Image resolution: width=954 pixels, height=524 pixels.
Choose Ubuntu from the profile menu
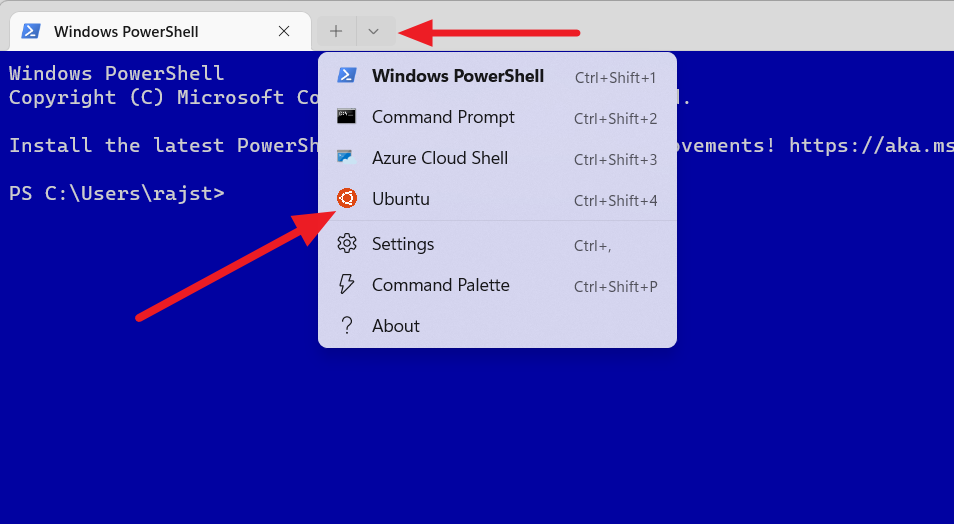tap(497, 199)
